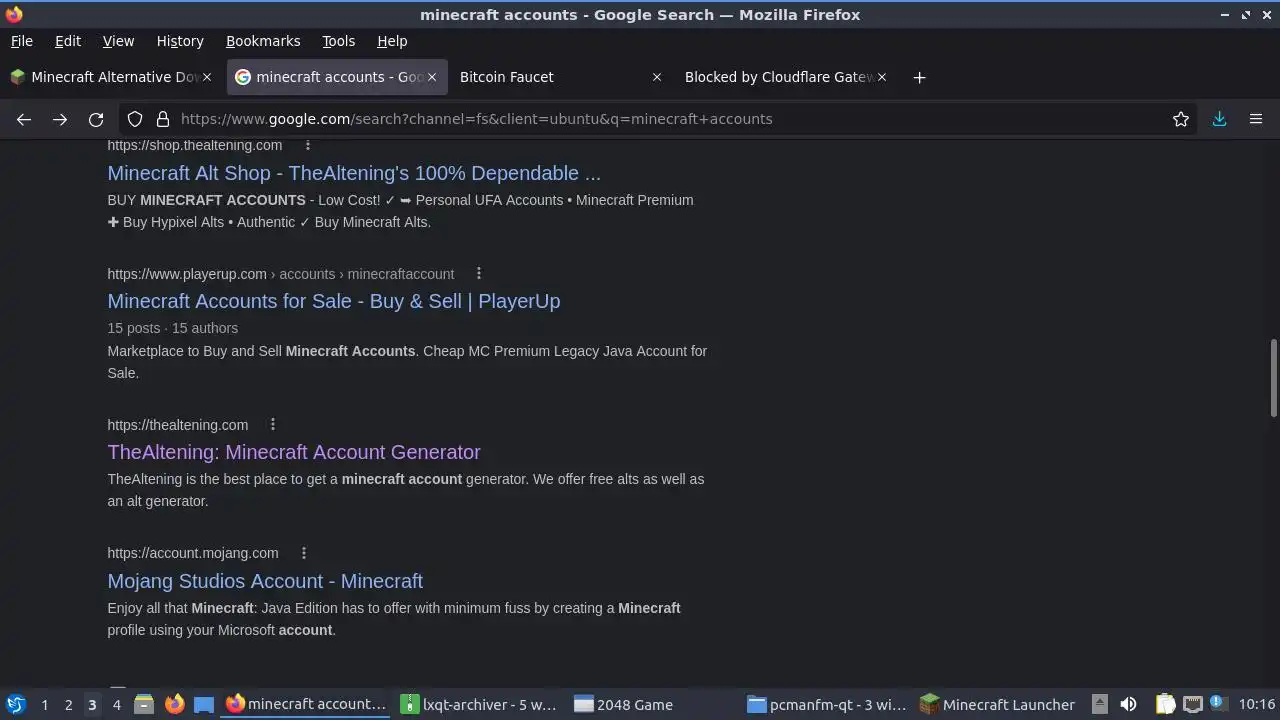1280x720 pixels.
Task: Click the google.com address bar URL
Action: coord(477,119)
